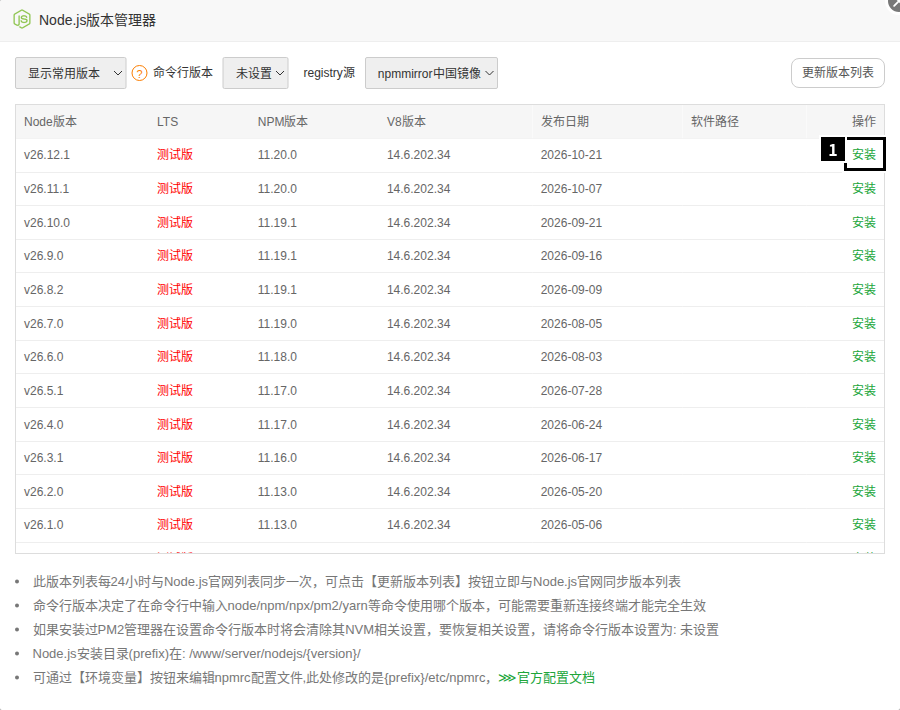Select the v26.6.0 version cell
Image resolution: width=900 pixels, height=710 pixels.
[x=44, y=357]
